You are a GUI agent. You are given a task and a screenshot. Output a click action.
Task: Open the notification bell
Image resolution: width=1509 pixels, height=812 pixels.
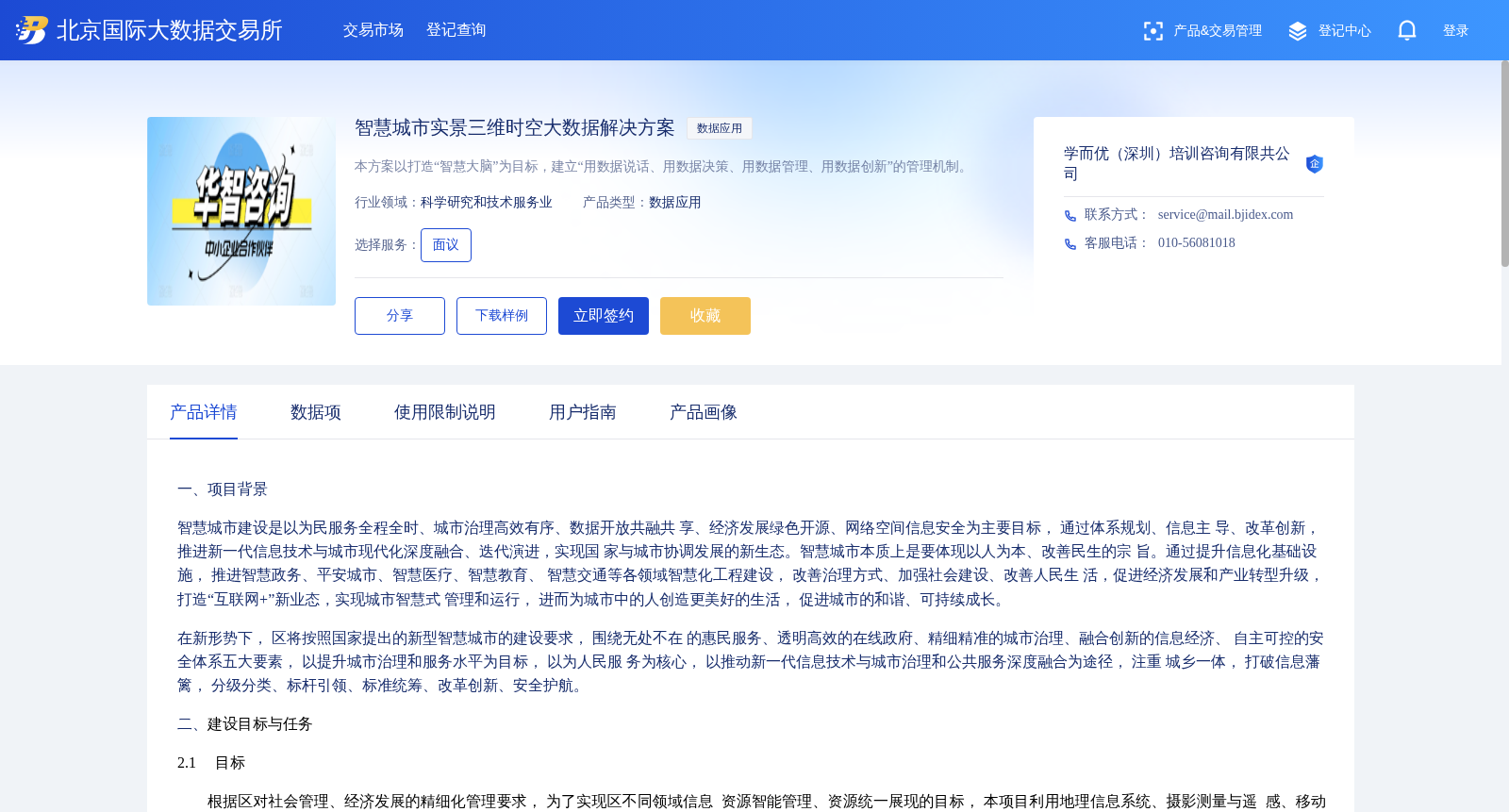(x=1407, y=31)
